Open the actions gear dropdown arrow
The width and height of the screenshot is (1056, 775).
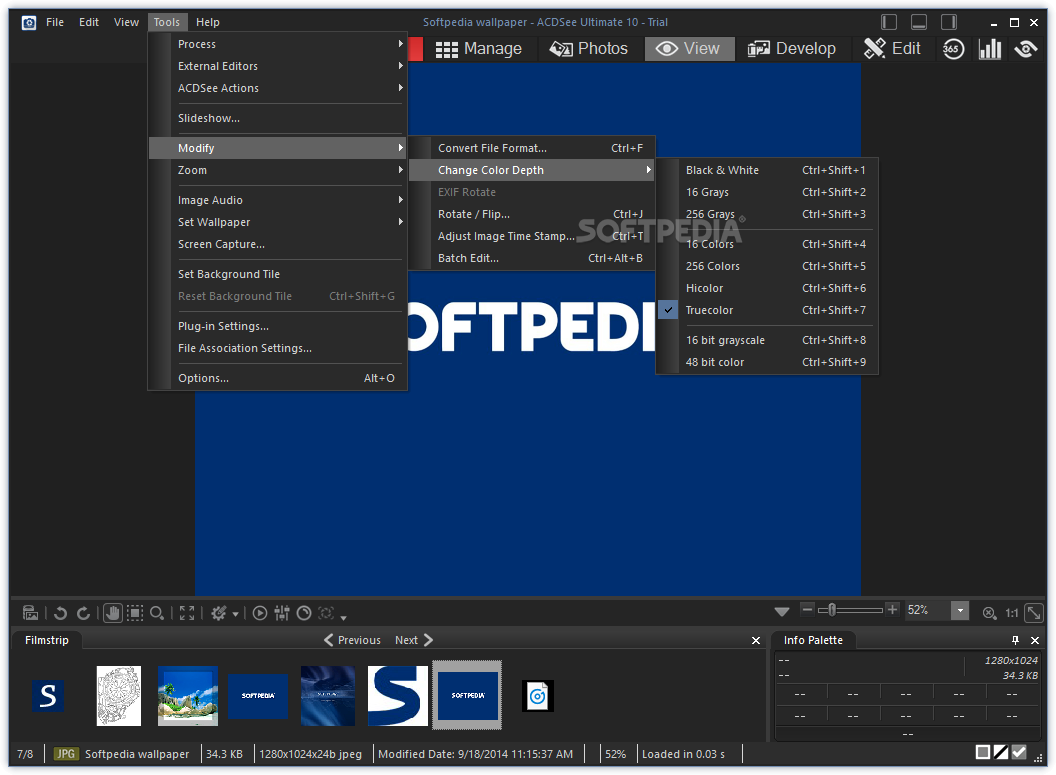(235, 614)
